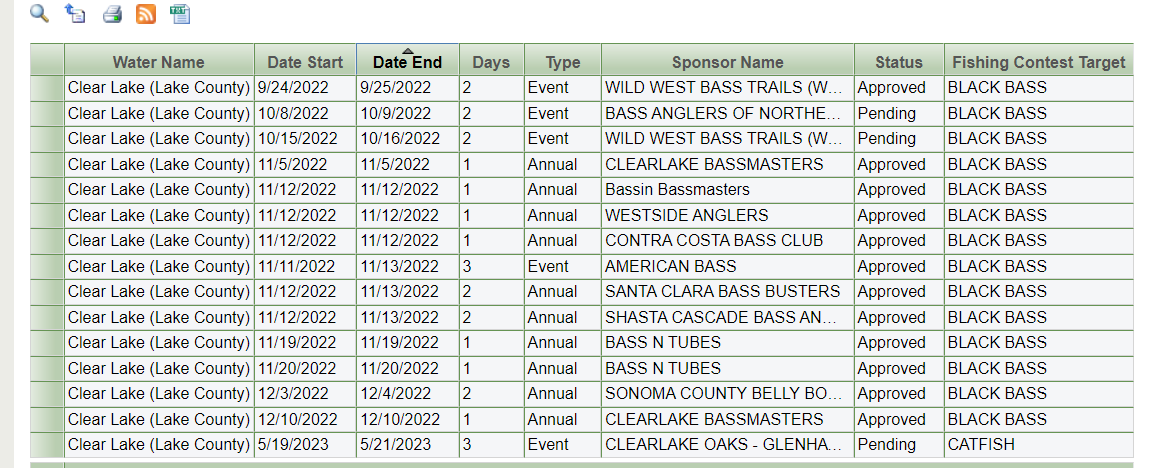This screenshot has width=1149, height=468.
Task: Click the Sponsor Name column header
Action: (727, 62)
